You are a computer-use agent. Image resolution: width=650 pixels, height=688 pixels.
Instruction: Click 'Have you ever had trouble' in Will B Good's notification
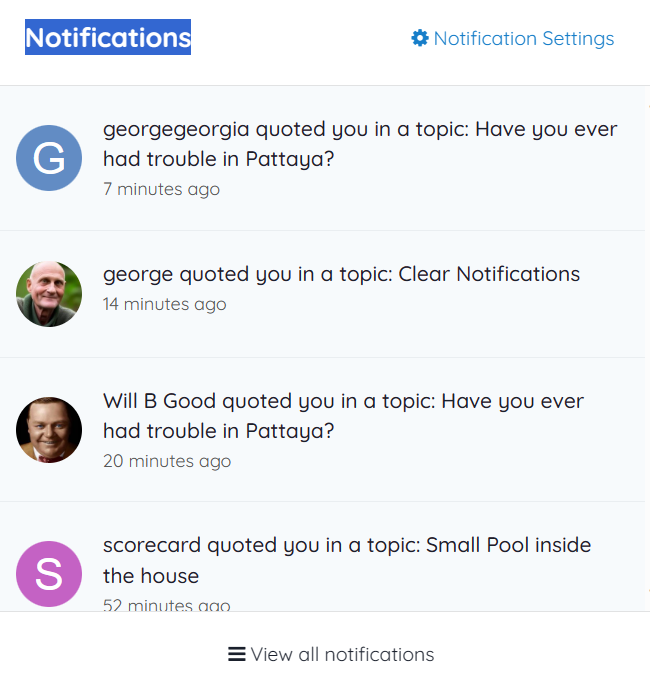(344, 416)
